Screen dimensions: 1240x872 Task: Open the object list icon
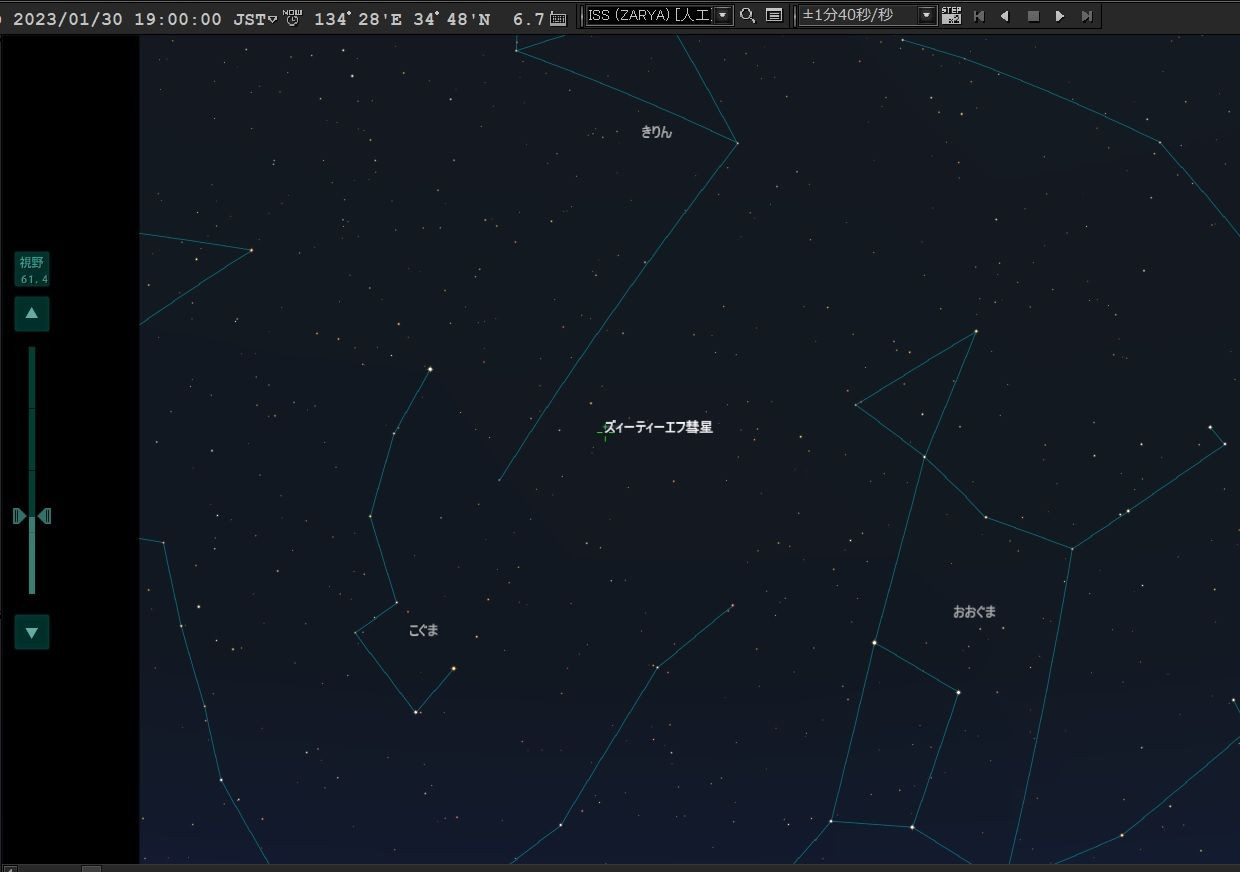(x=774, y=16)
